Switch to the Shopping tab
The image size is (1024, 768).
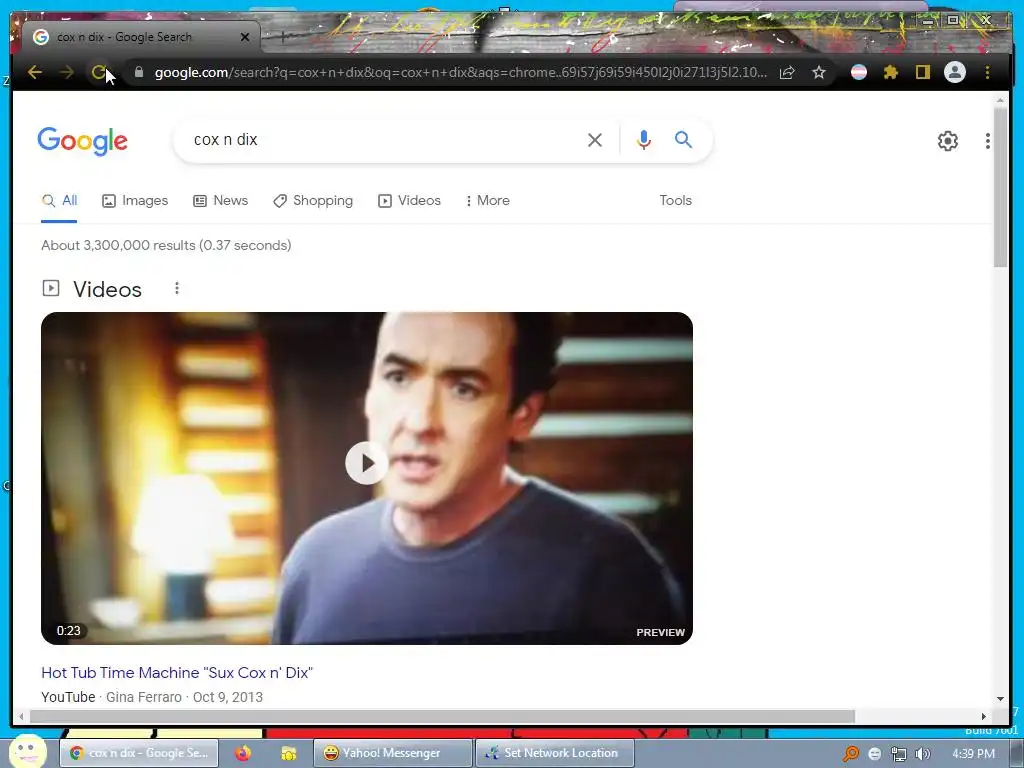pos(313,201)
